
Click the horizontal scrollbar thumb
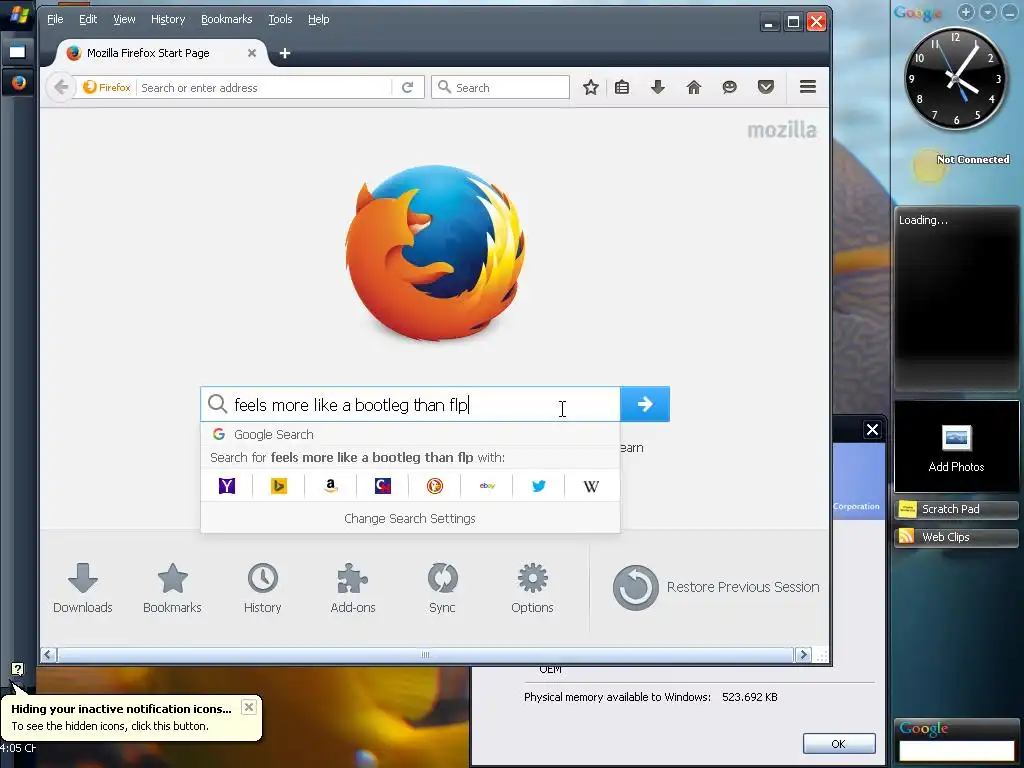pos(426,654)
